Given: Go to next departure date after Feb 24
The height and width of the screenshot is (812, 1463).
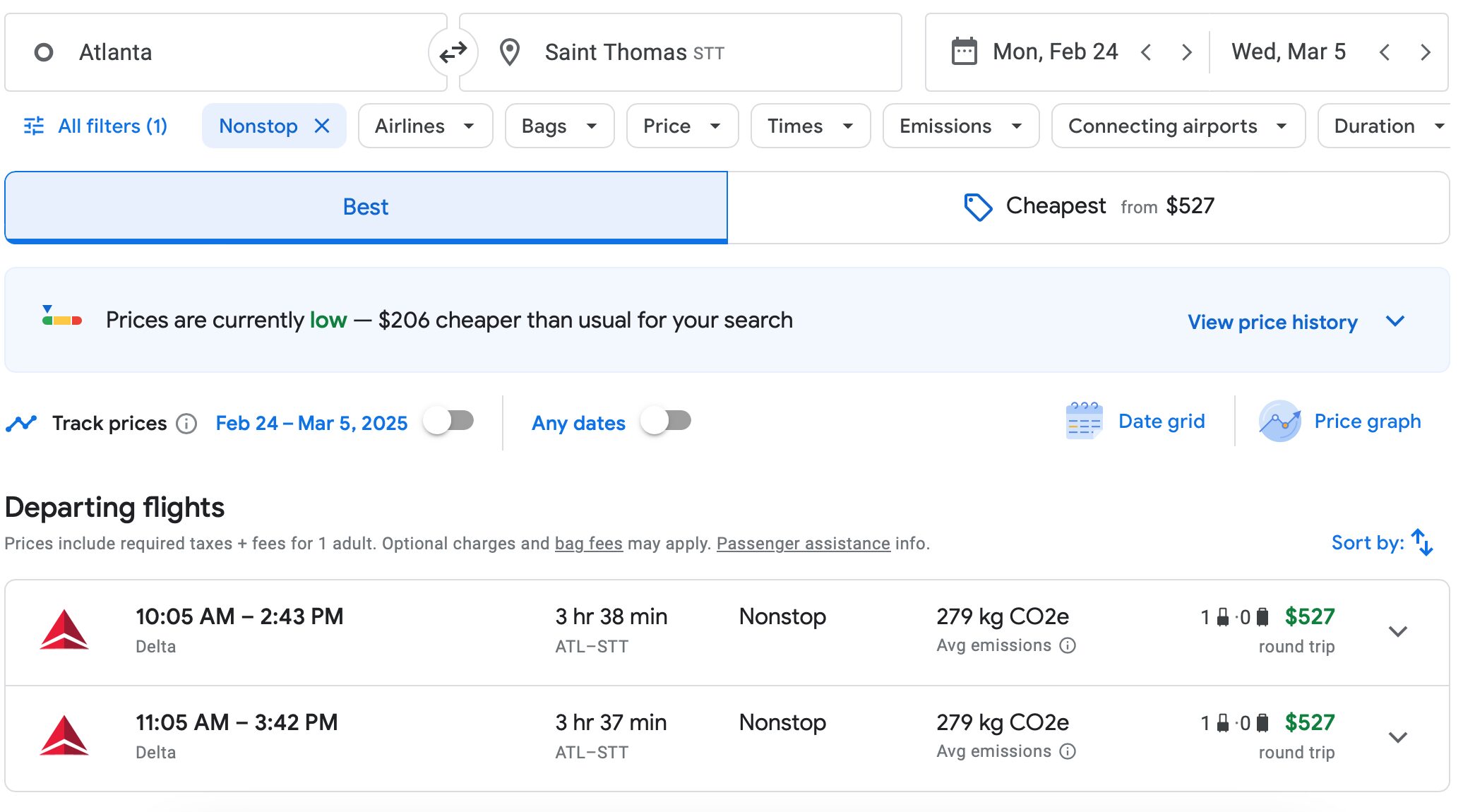Looking at the screenshot, I should pos(1186,52).
